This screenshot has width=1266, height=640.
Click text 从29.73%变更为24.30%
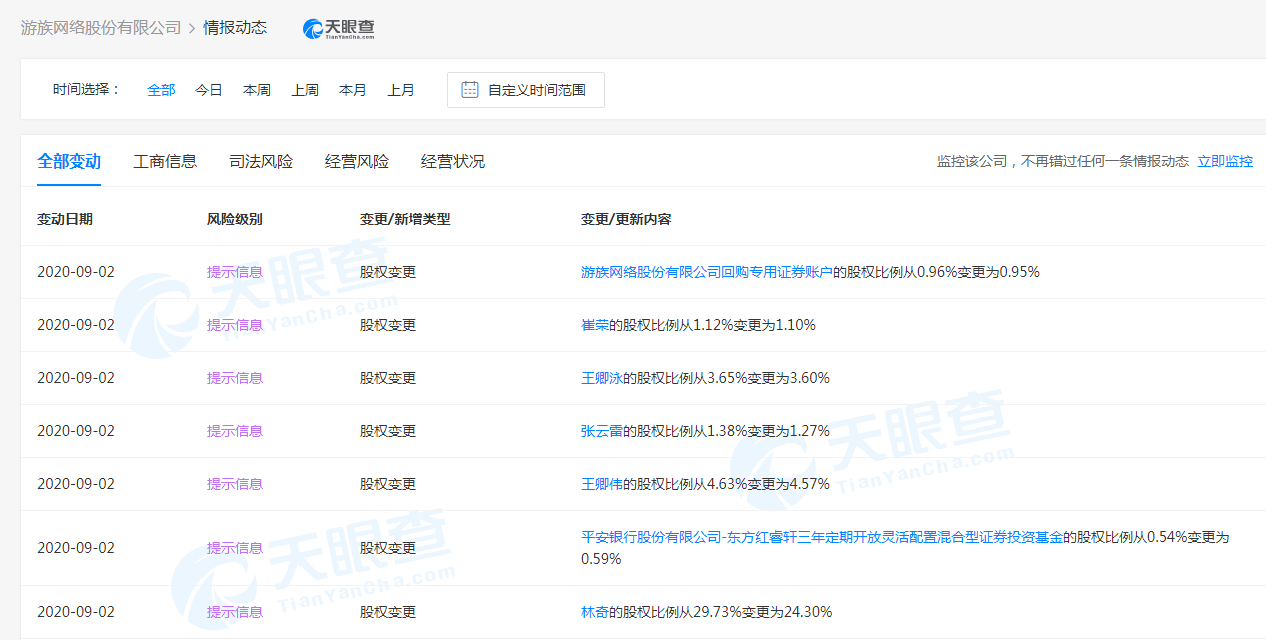point(755,612)
